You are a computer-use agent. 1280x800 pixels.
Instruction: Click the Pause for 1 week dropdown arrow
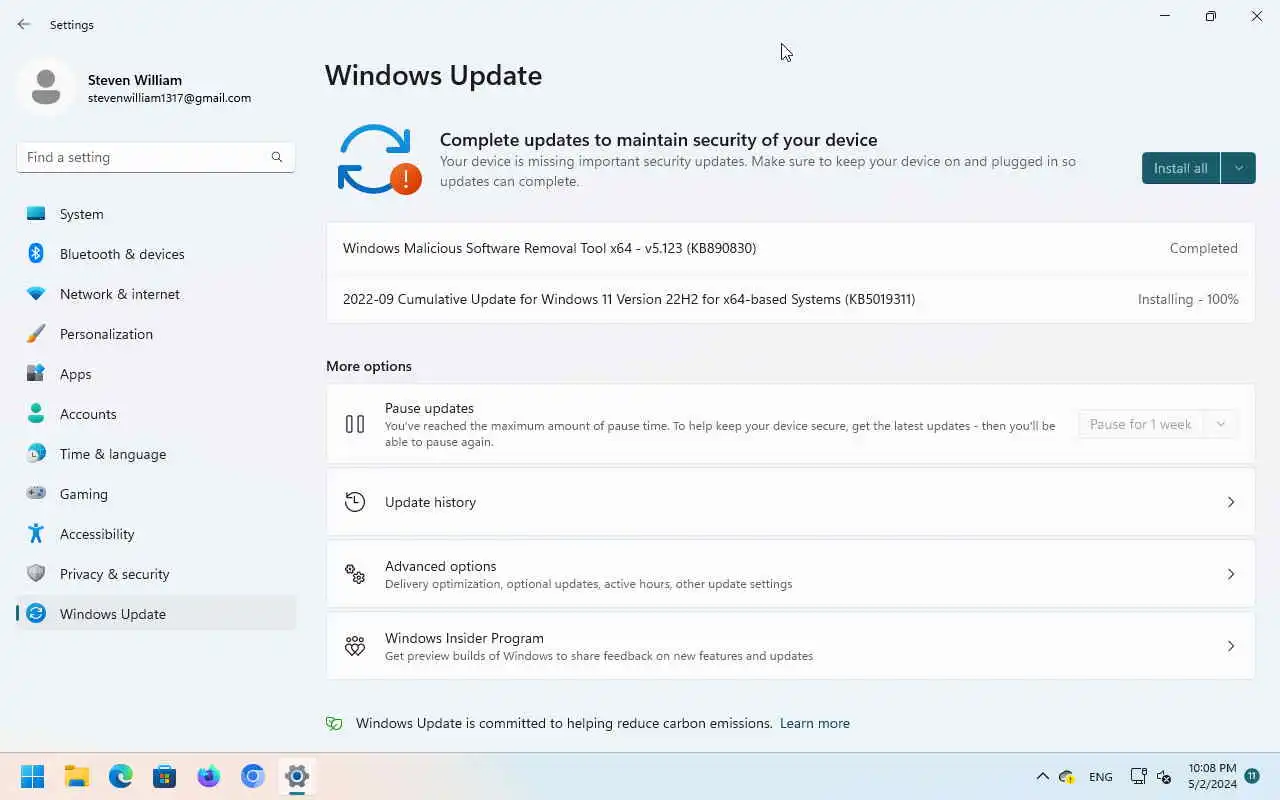click(1221, 424)
